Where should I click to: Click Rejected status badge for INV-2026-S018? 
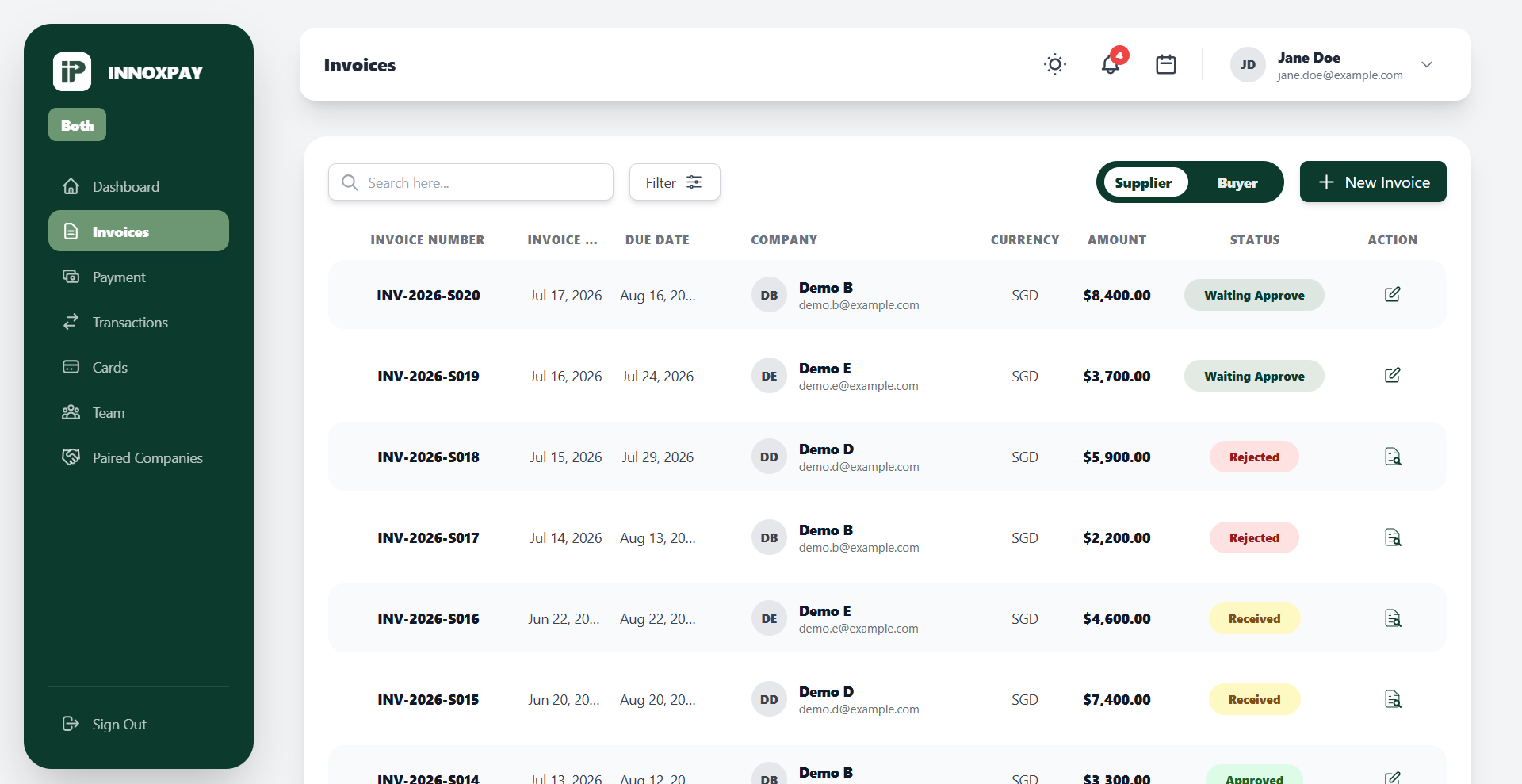tap(1254, 457)
